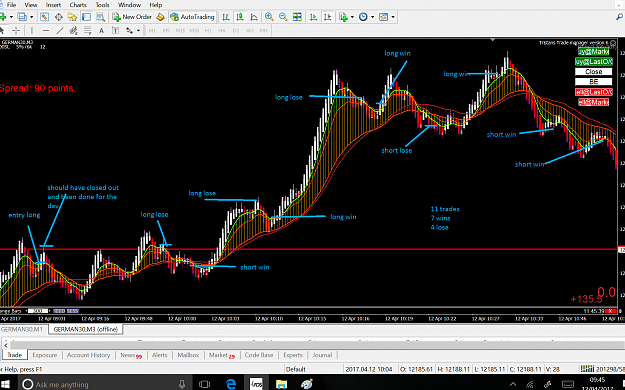
Task: Open Task View on the taskbar
Action: click(x=204, y=384)
